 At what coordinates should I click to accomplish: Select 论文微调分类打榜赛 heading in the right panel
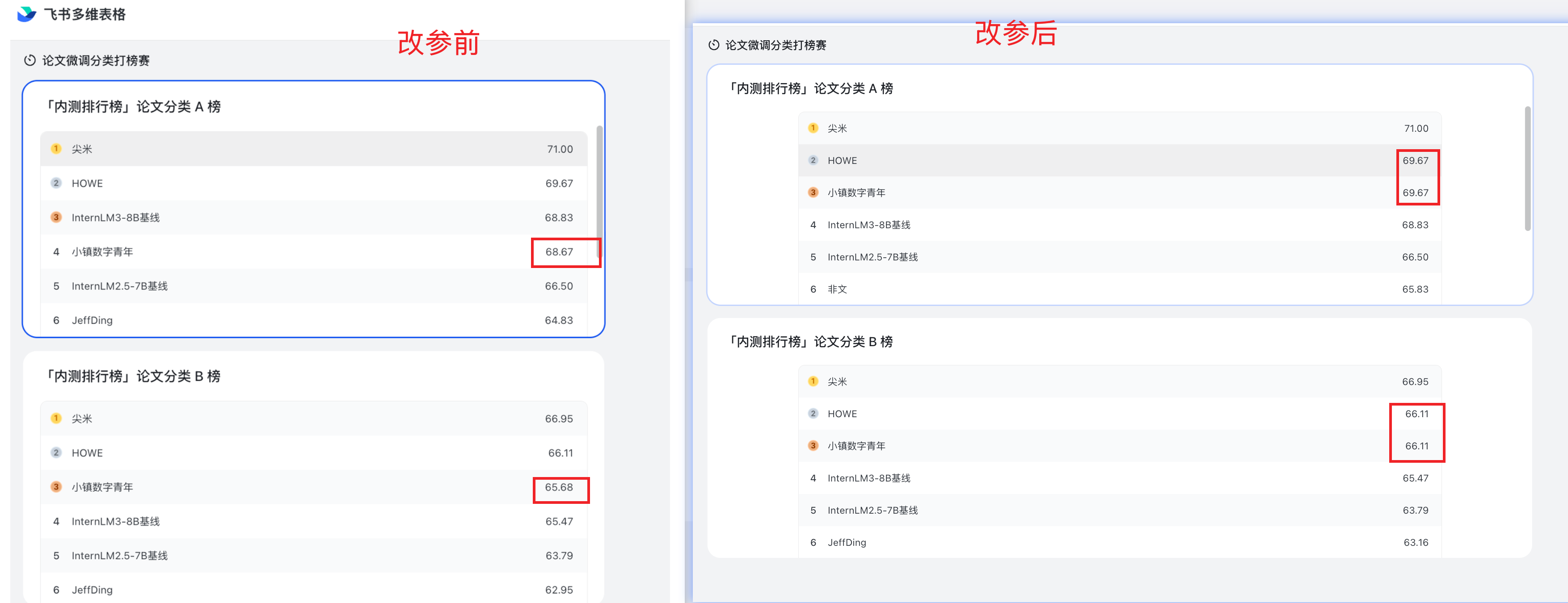coord(776,45)
